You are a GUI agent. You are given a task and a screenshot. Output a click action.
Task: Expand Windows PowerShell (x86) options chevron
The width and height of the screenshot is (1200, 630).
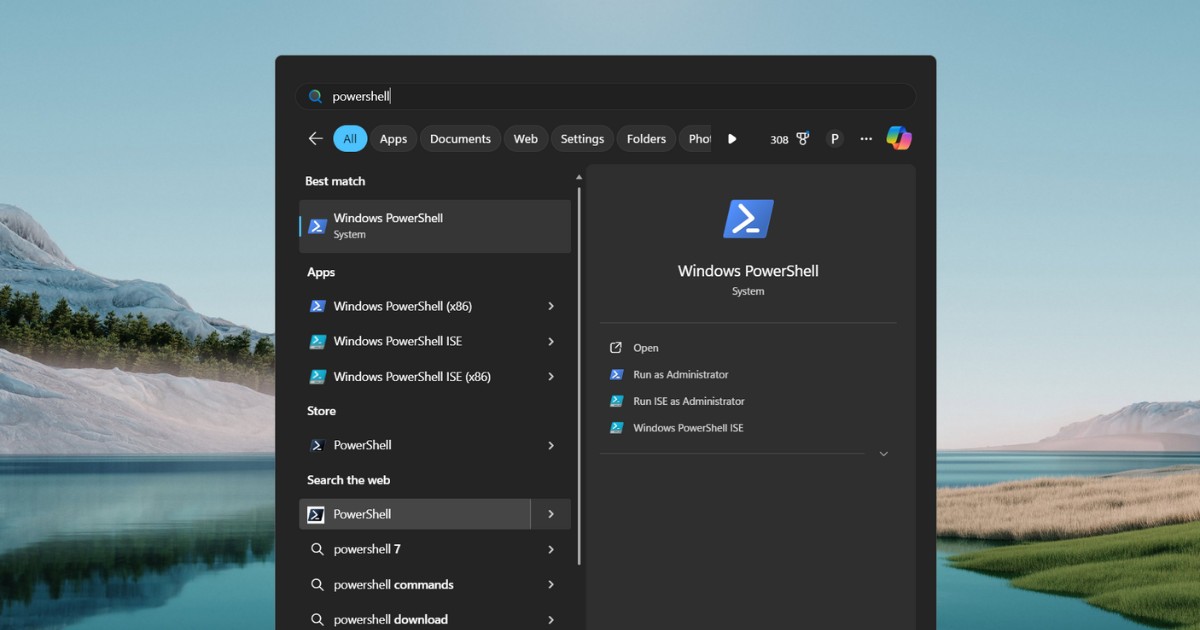click(x=551, y=306)
